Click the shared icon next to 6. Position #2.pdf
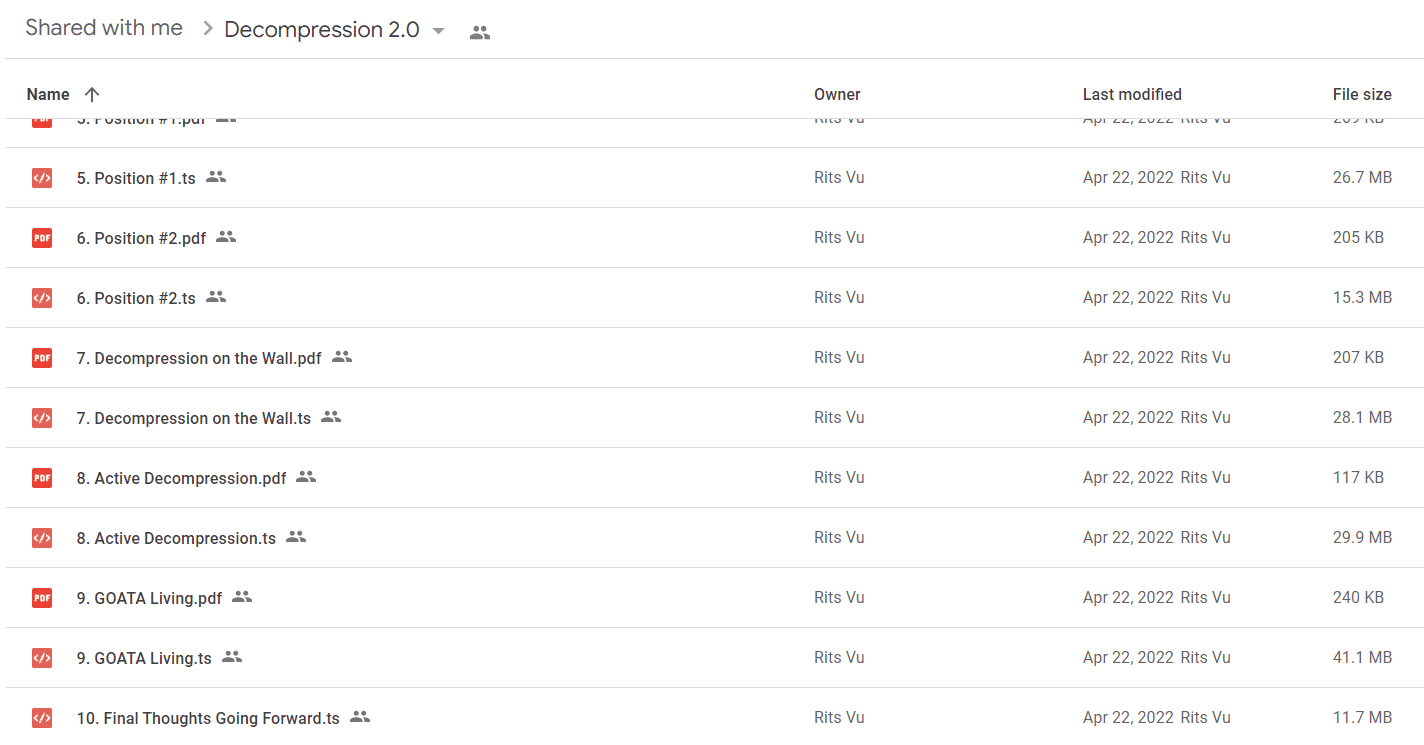The image size is (1424, 745). click(226, 237)
